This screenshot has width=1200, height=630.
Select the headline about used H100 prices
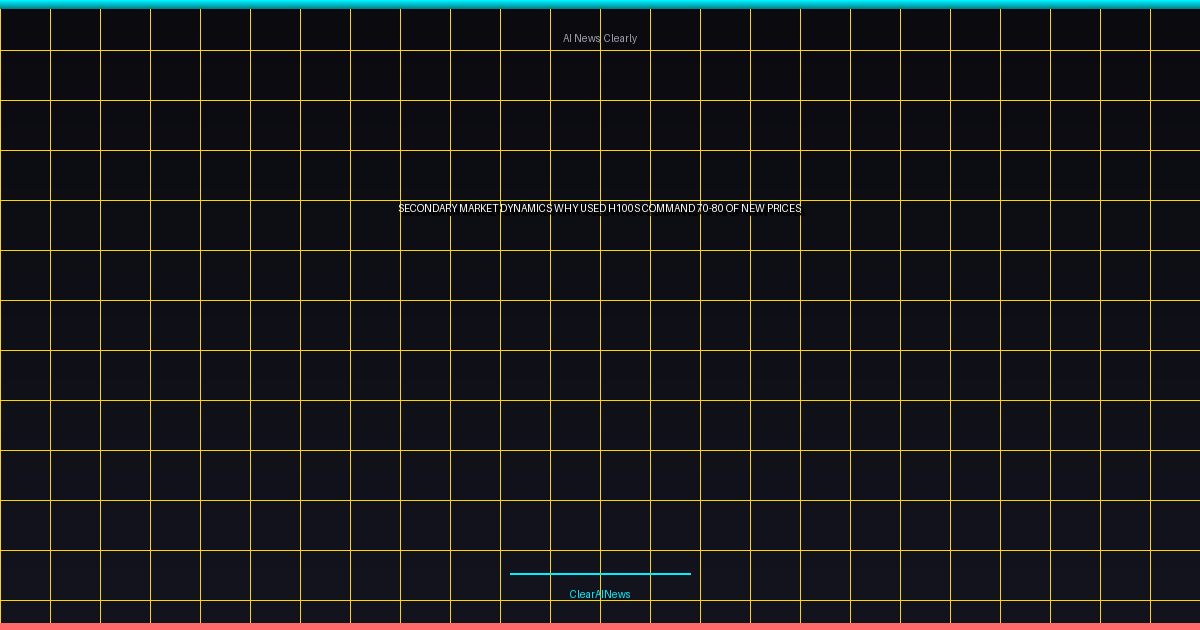(x=600, y=208)
